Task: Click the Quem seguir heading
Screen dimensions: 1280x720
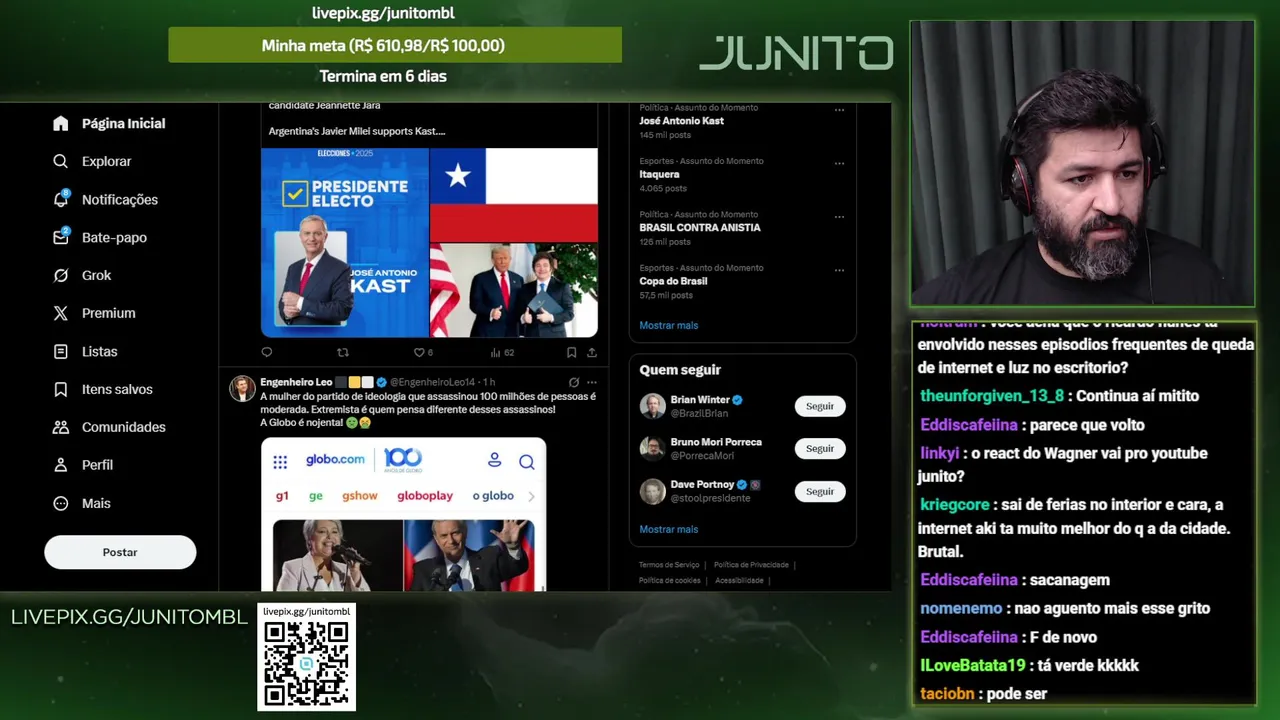Action: [680, 370]
